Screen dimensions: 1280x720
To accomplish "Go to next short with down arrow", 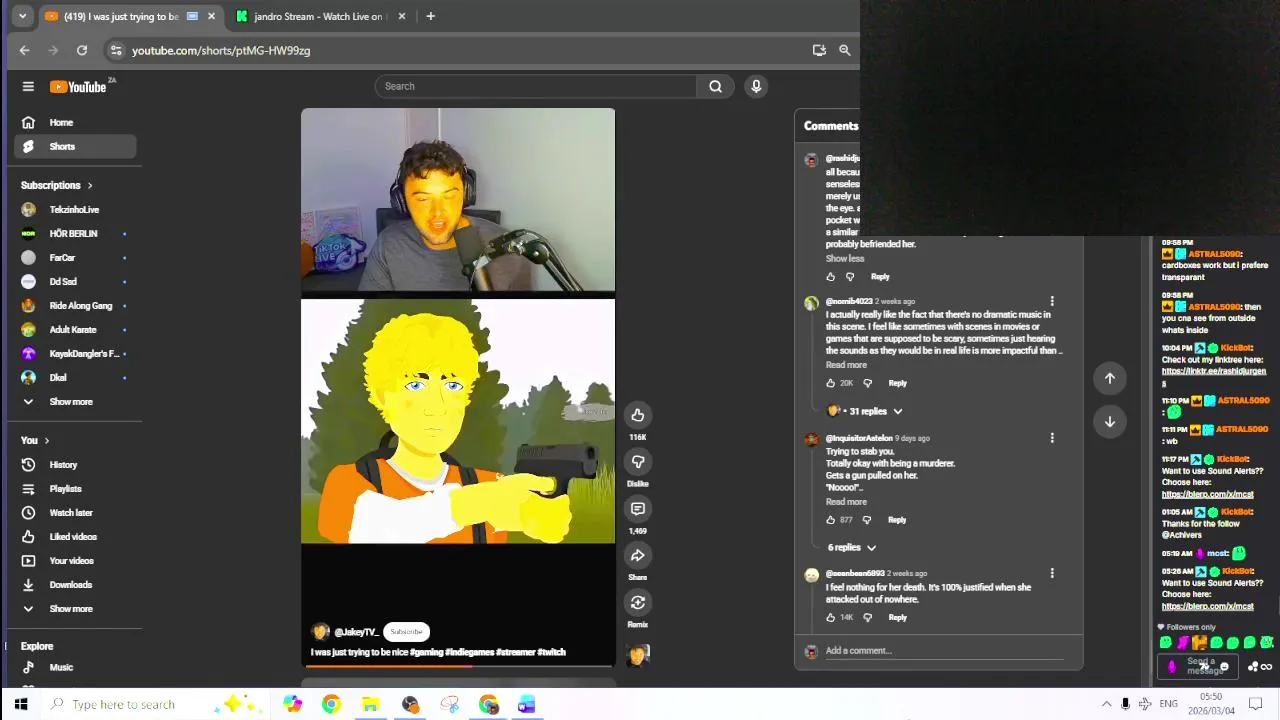I will click(x=1109, y=422).
